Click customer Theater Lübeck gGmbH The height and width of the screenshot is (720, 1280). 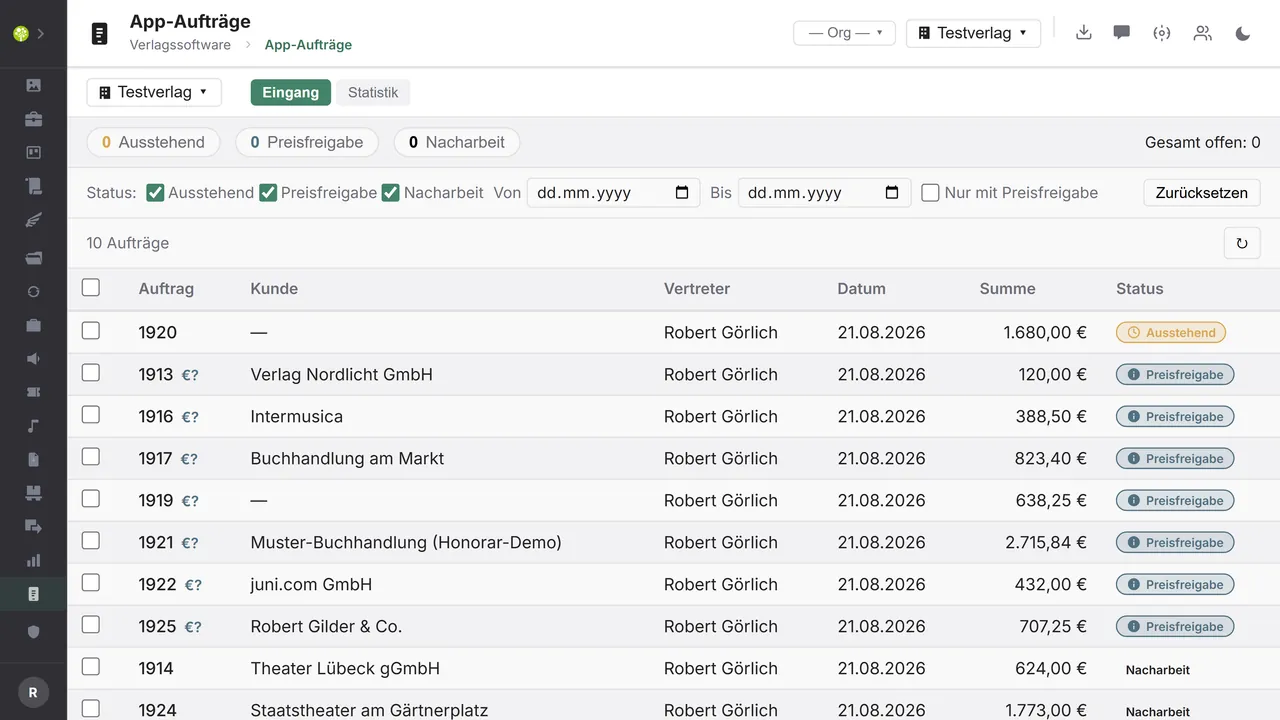click(345, 668)
